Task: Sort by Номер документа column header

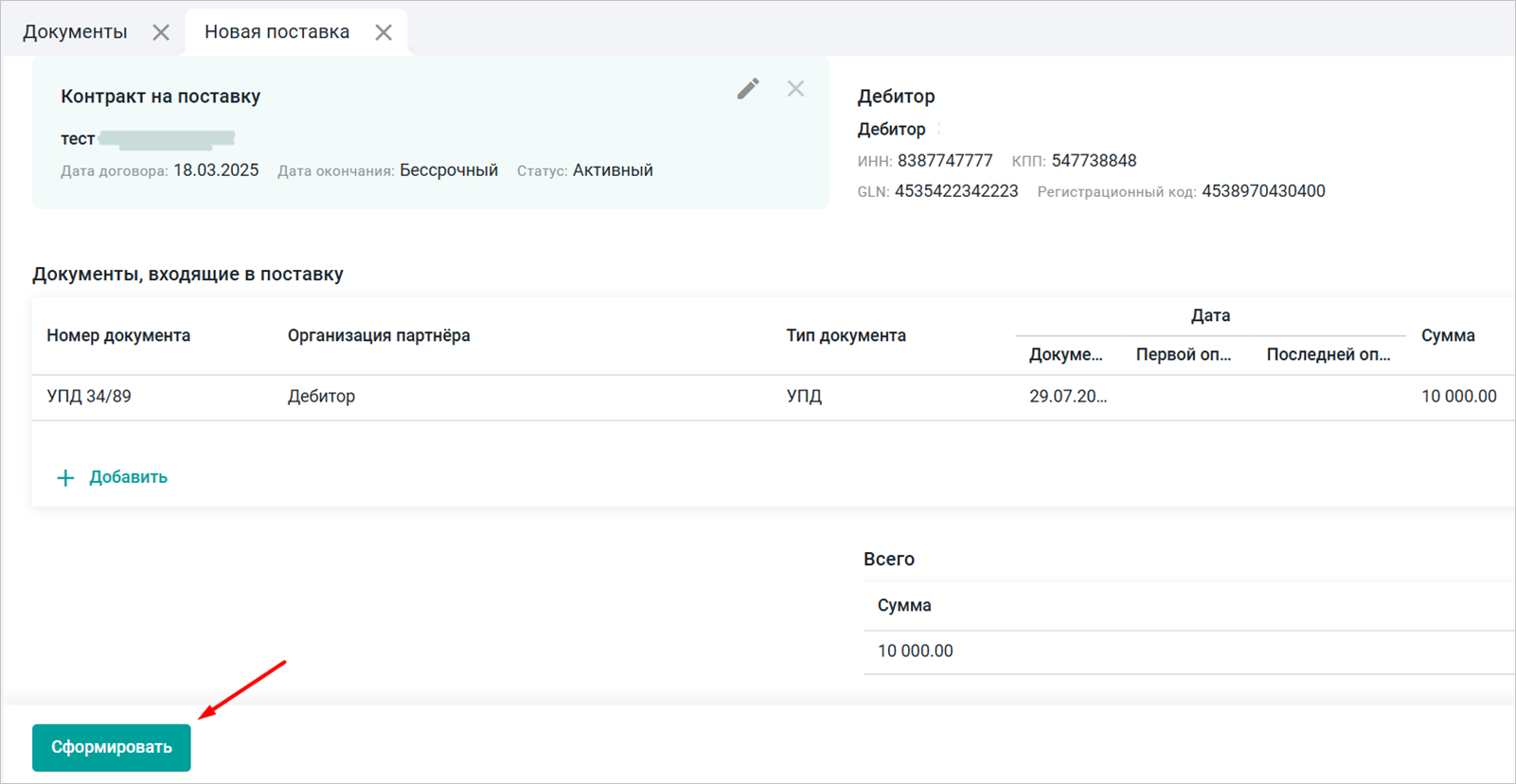Action: (118, 335)
